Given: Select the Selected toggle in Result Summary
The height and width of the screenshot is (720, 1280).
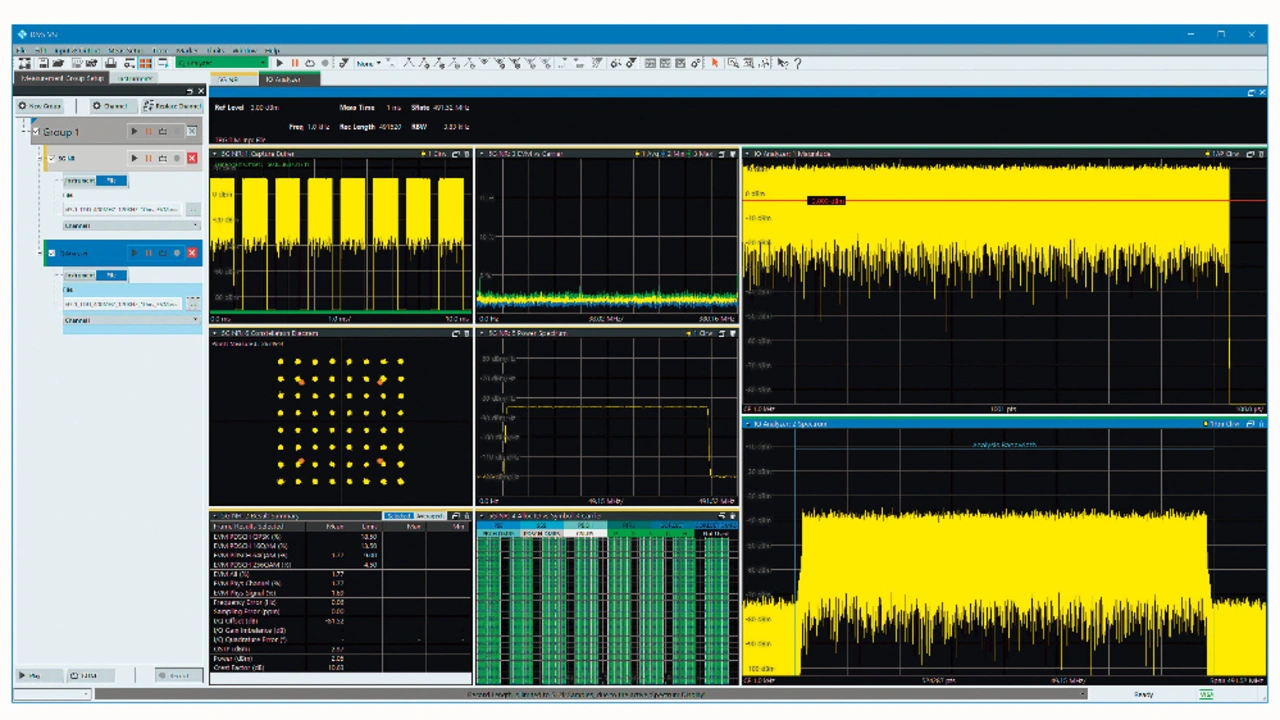Looking at the screenshot, I should (x=399, y=516).
